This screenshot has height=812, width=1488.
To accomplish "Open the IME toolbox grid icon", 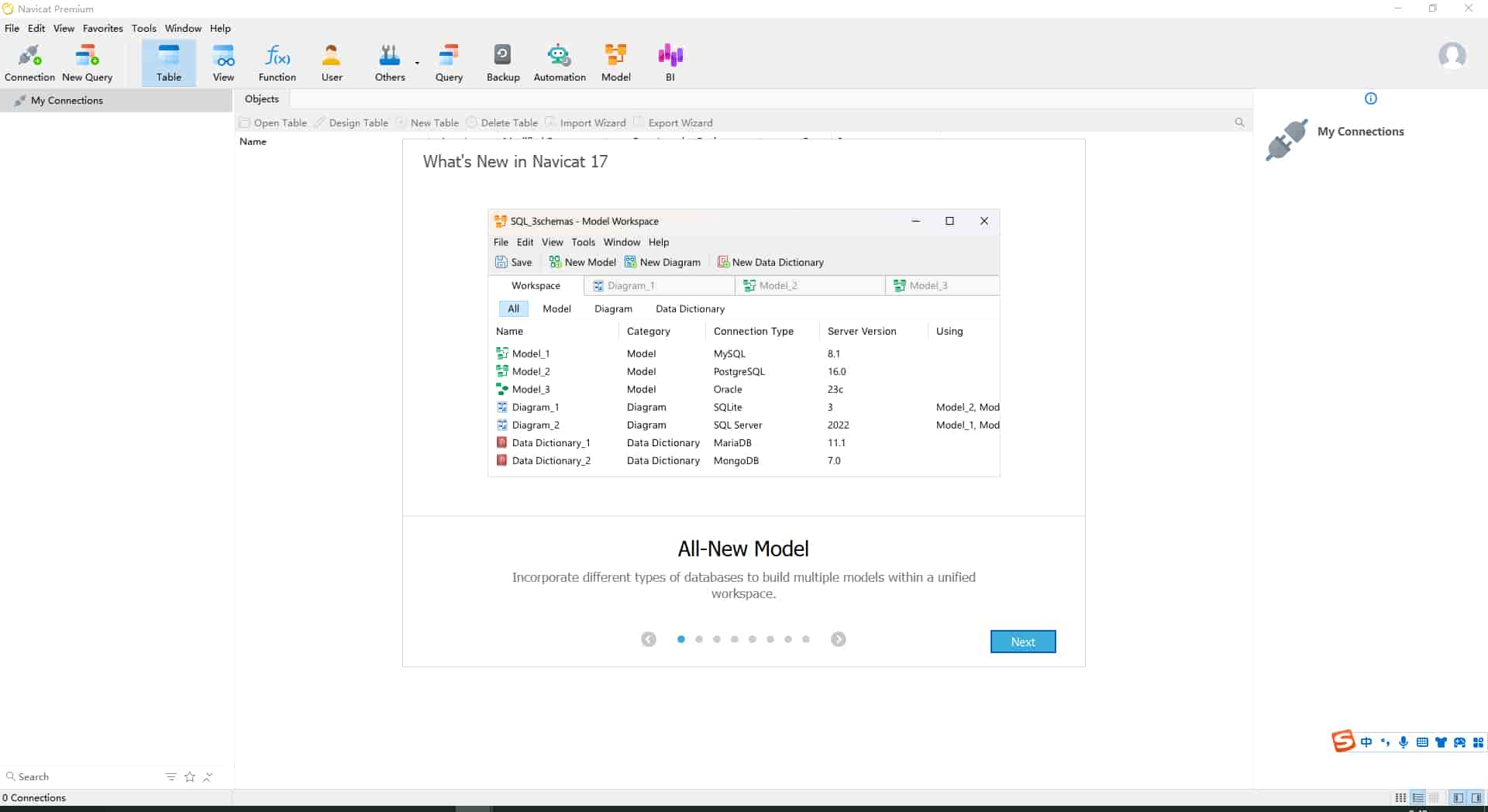I will pos(1478,742).
